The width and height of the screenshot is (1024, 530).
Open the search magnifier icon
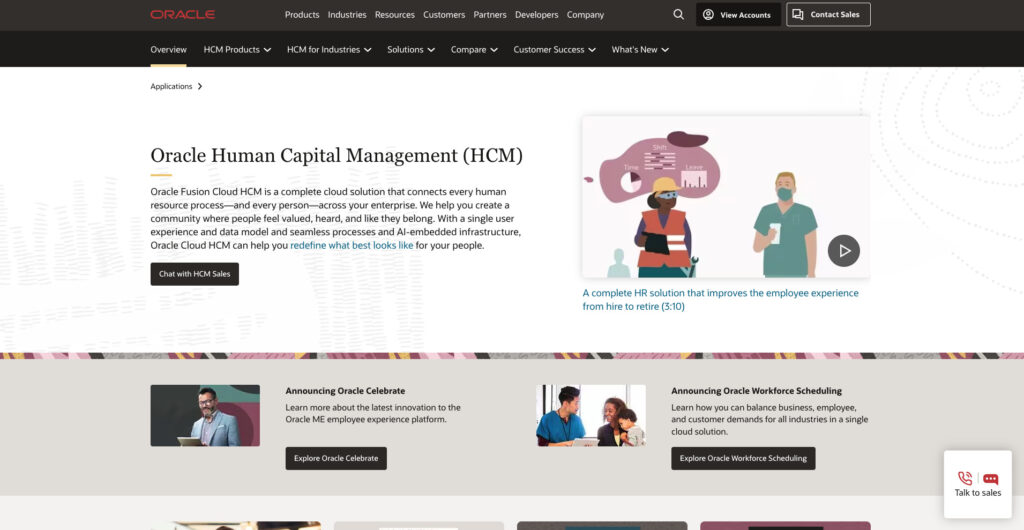tap(679, 15)
